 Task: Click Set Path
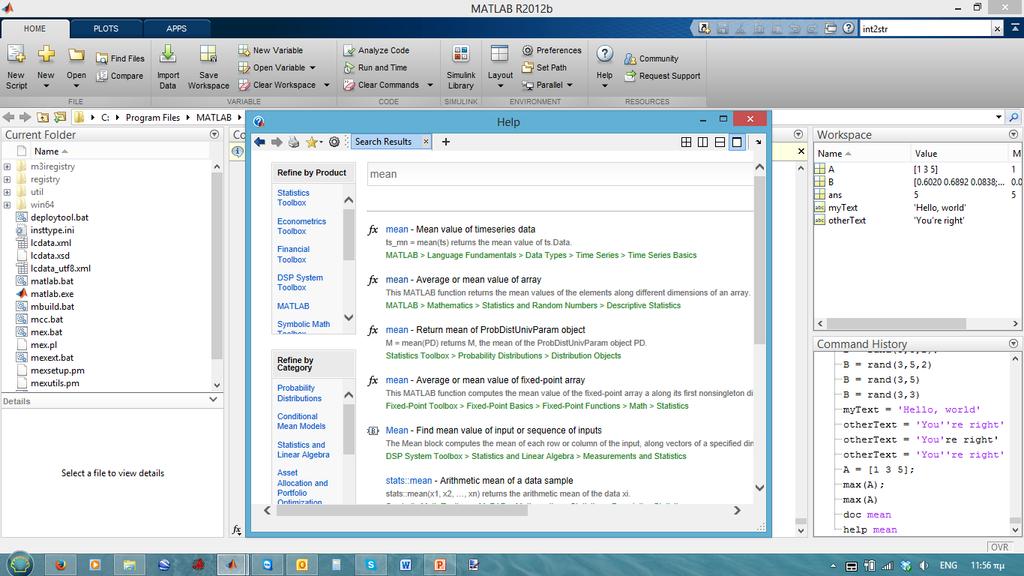click(x=544, y=67)
